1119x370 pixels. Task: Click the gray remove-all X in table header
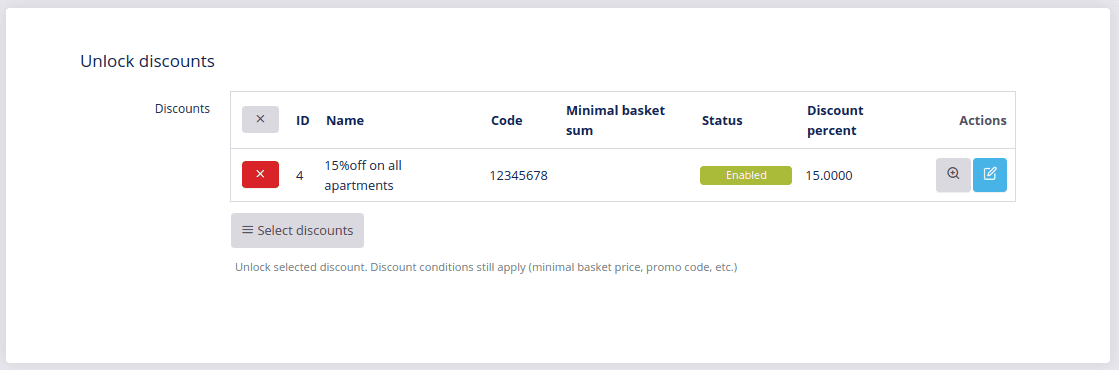coord(260,119)
